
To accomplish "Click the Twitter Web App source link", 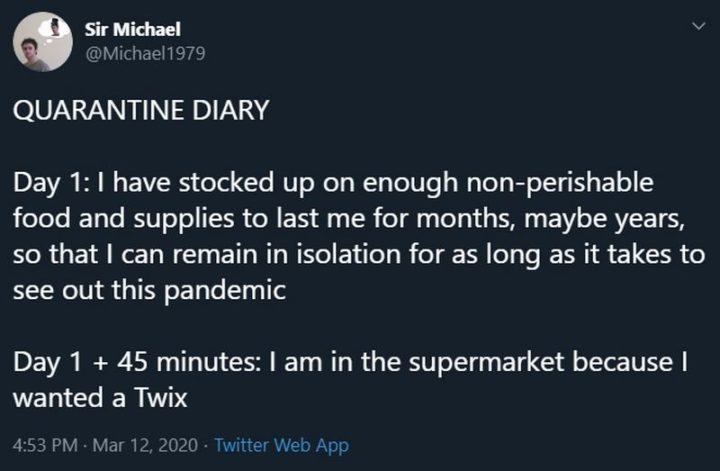I will click(282, 445).
